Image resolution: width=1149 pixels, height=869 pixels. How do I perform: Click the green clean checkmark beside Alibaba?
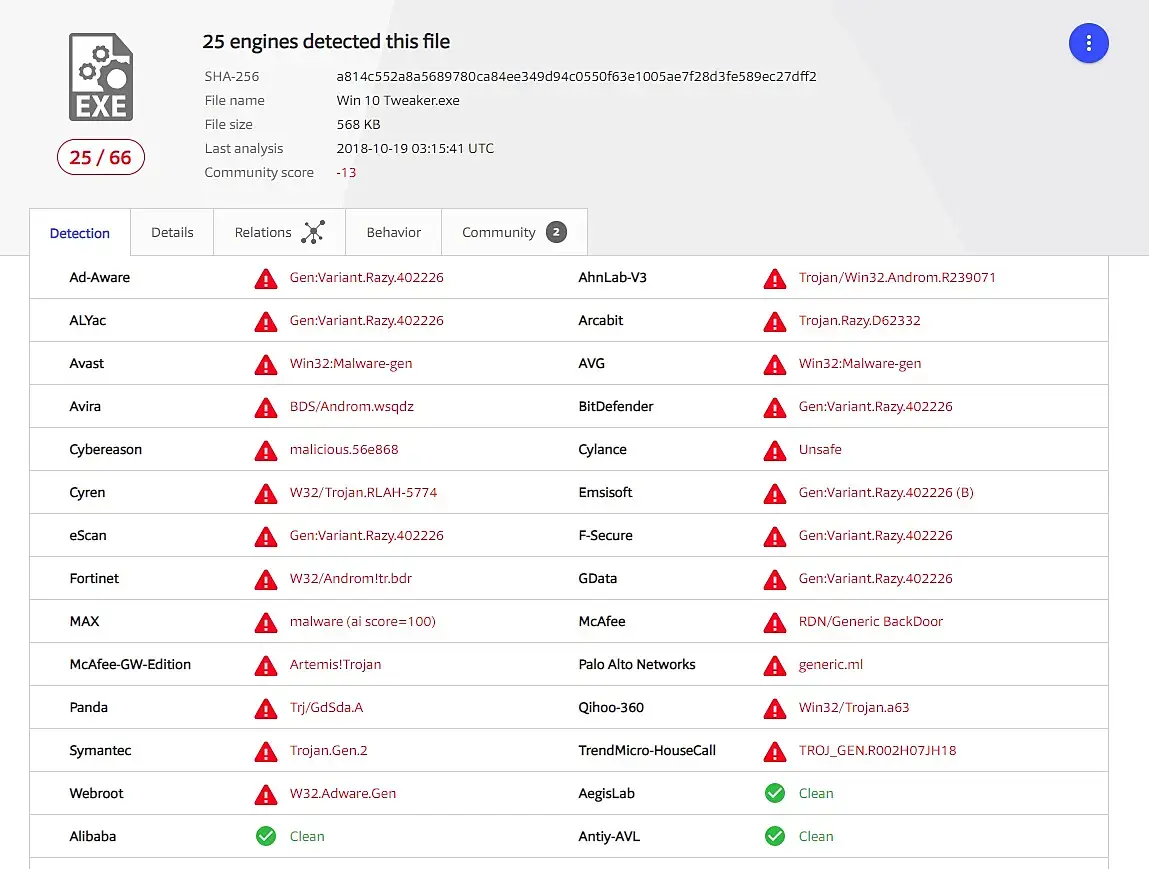pos(266,836)
